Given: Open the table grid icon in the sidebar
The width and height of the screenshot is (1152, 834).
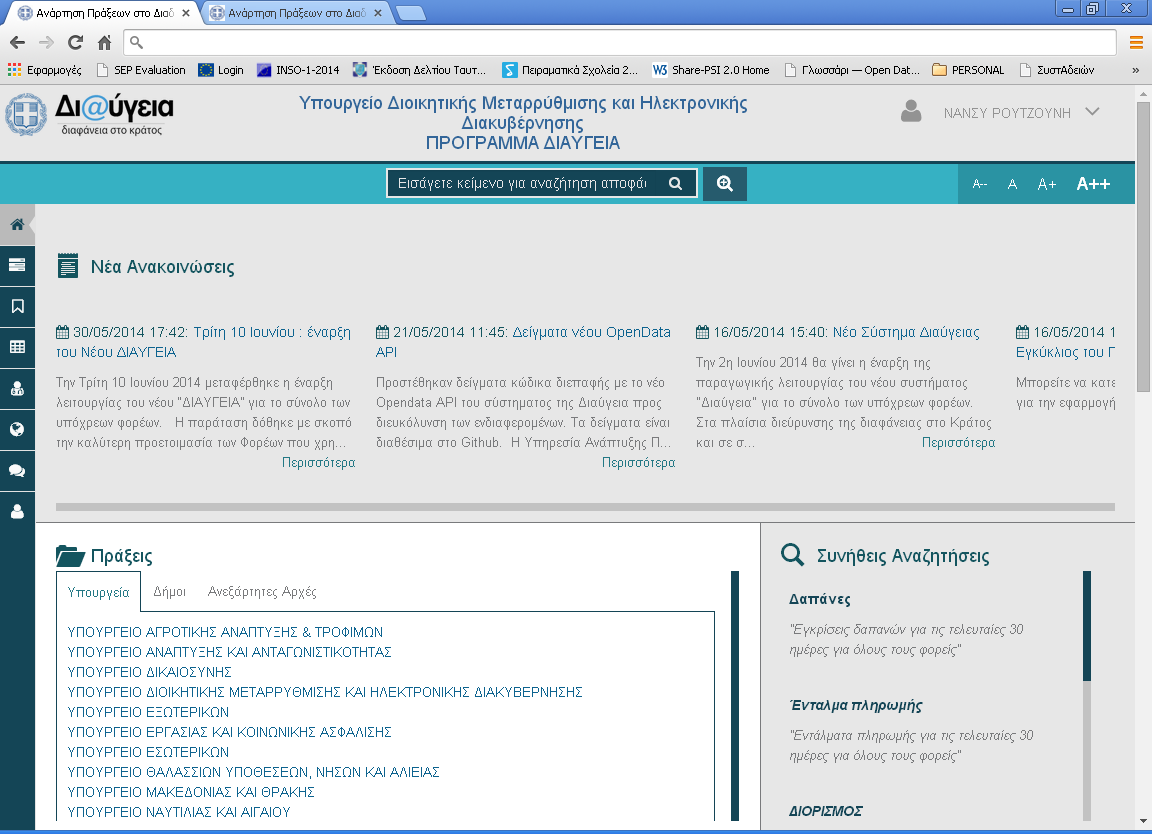Looking at the screenshot, I should coord(17,347).
